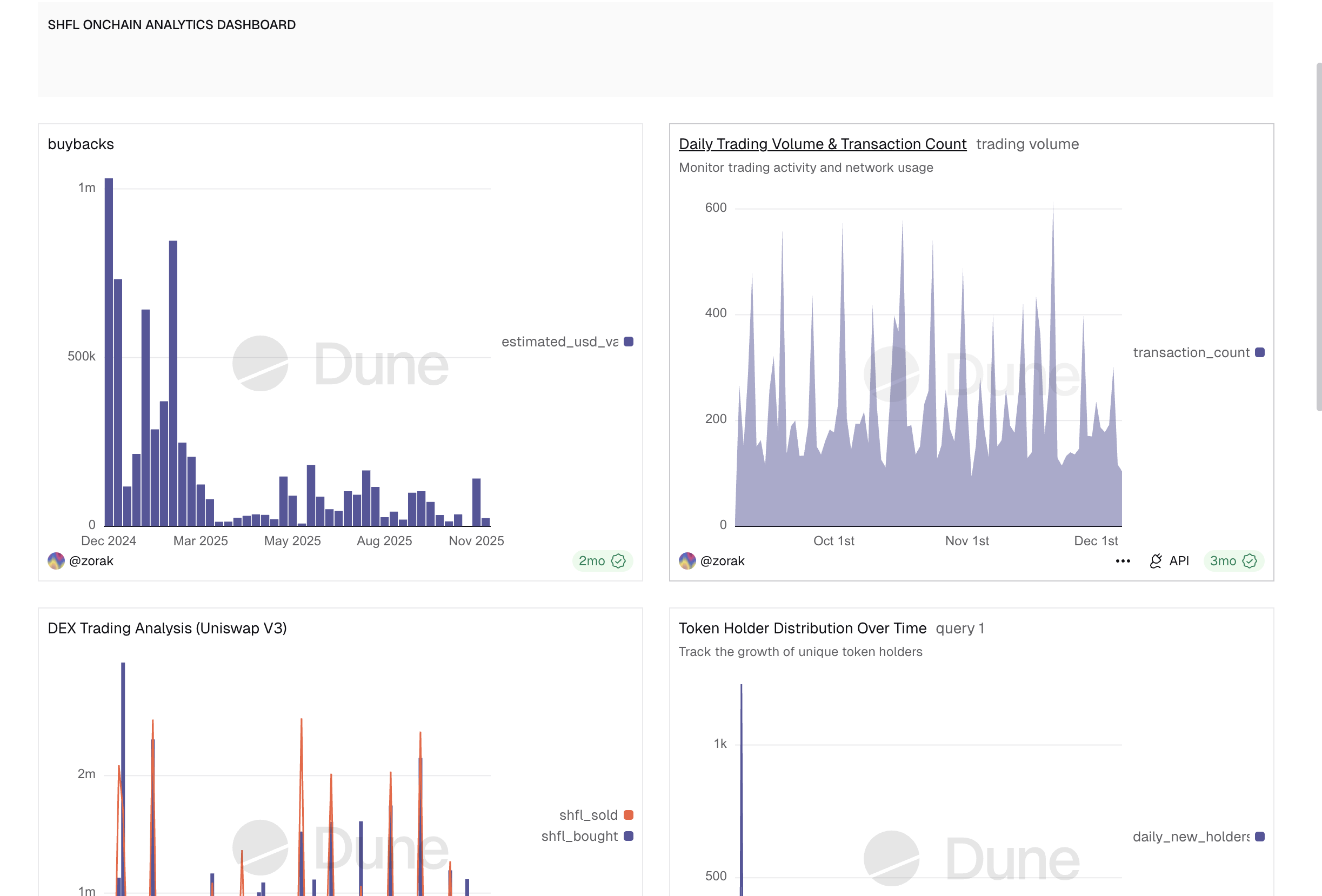Toggle the shfl_sold legend series
The height and width of the screenshot is (896, 1322).
click(588, 815)
